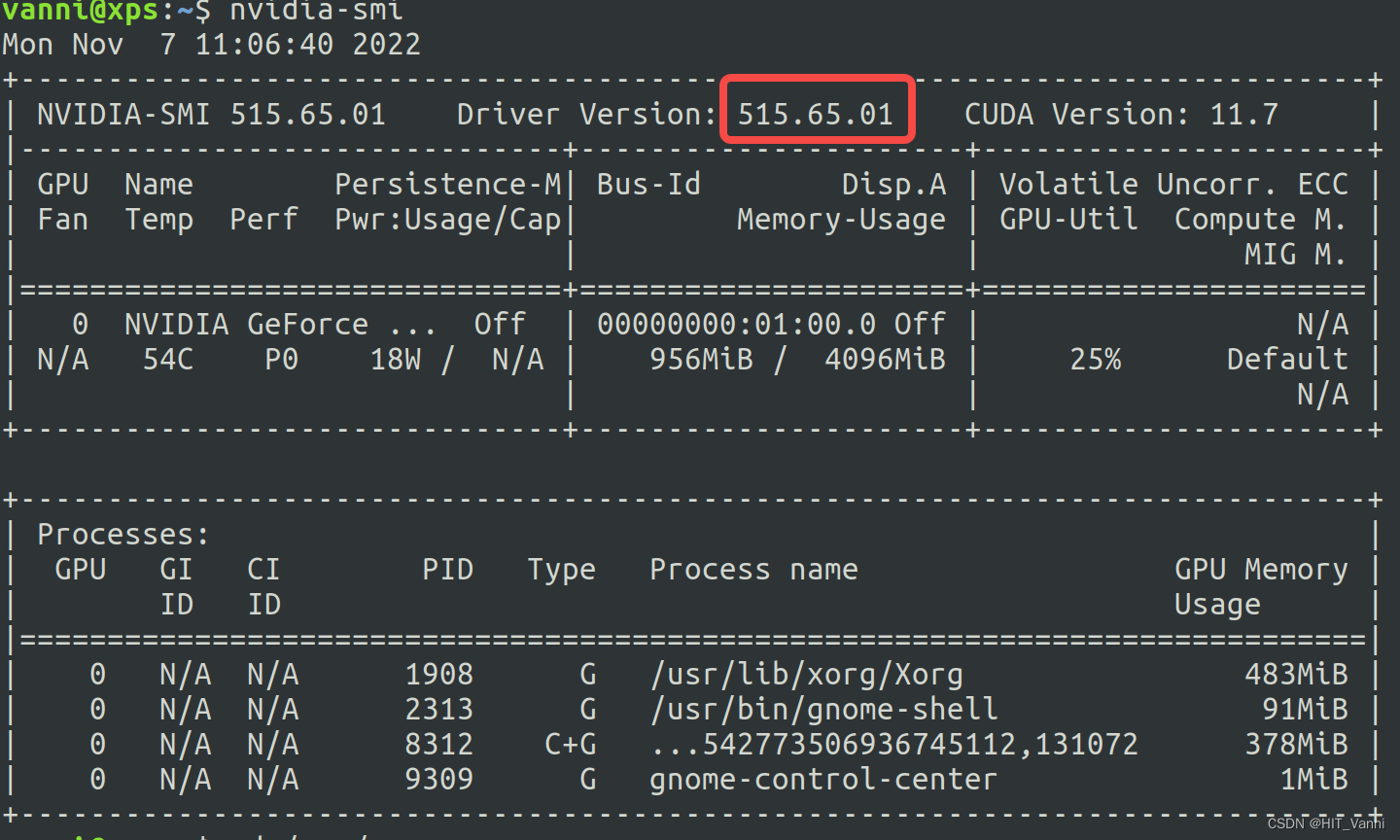
Task: Click the memory usage 378MiB
Action: (1296, 745)
